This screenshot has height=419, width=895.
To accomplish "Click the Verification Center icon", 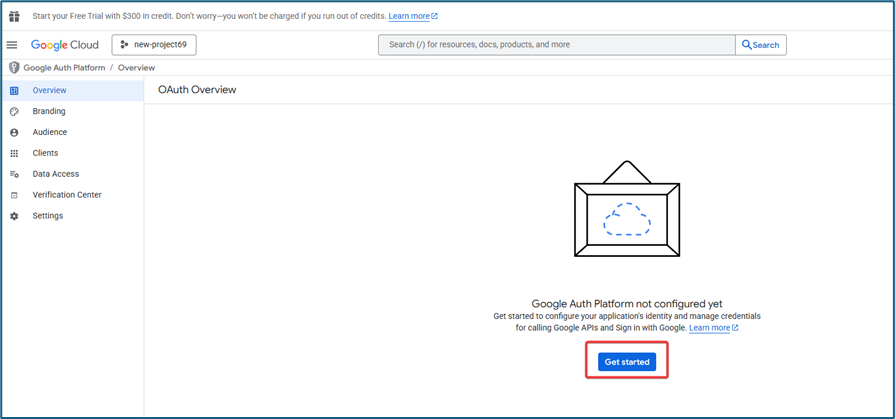I will [x=14, y=196].
